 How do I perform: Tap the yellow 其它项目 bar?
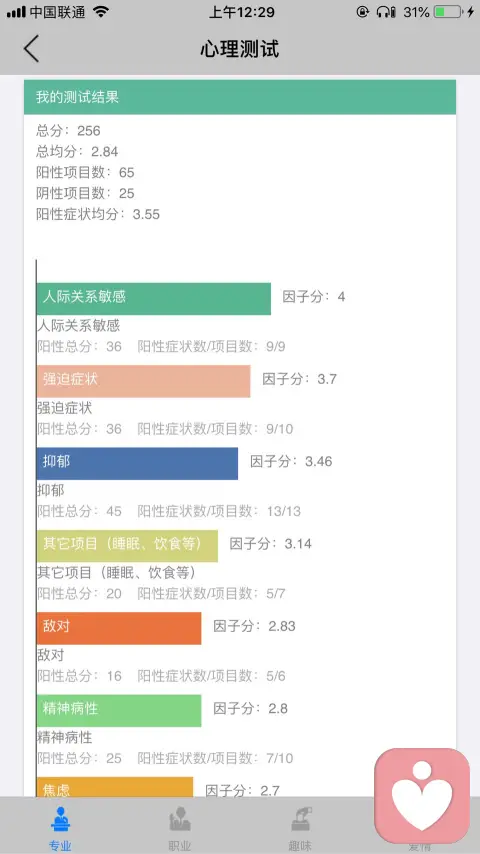tap(127, 546)
